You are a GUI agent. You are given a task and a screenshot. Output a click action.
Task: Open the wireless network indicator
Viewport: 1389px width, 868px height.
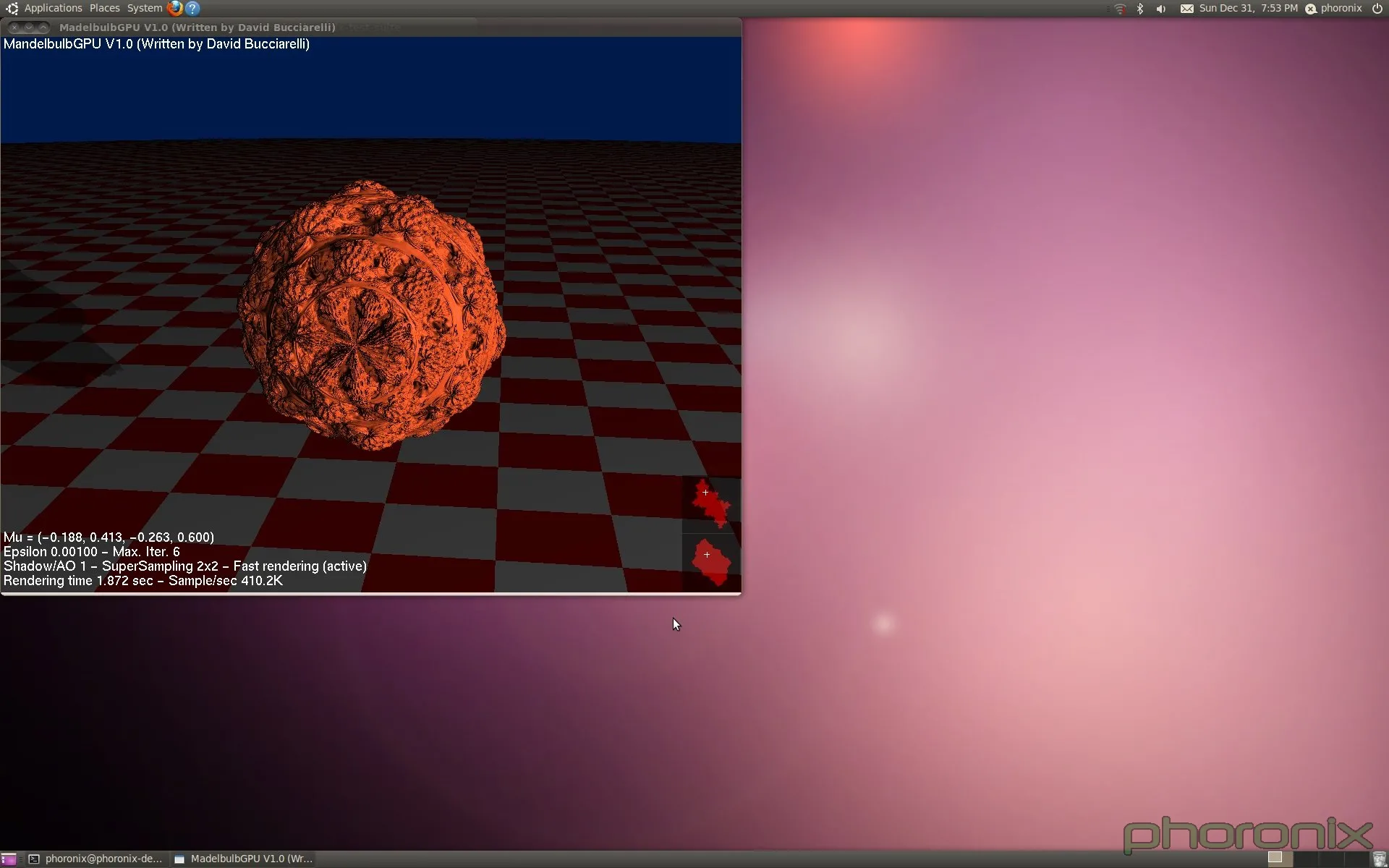click(1119, 9)
